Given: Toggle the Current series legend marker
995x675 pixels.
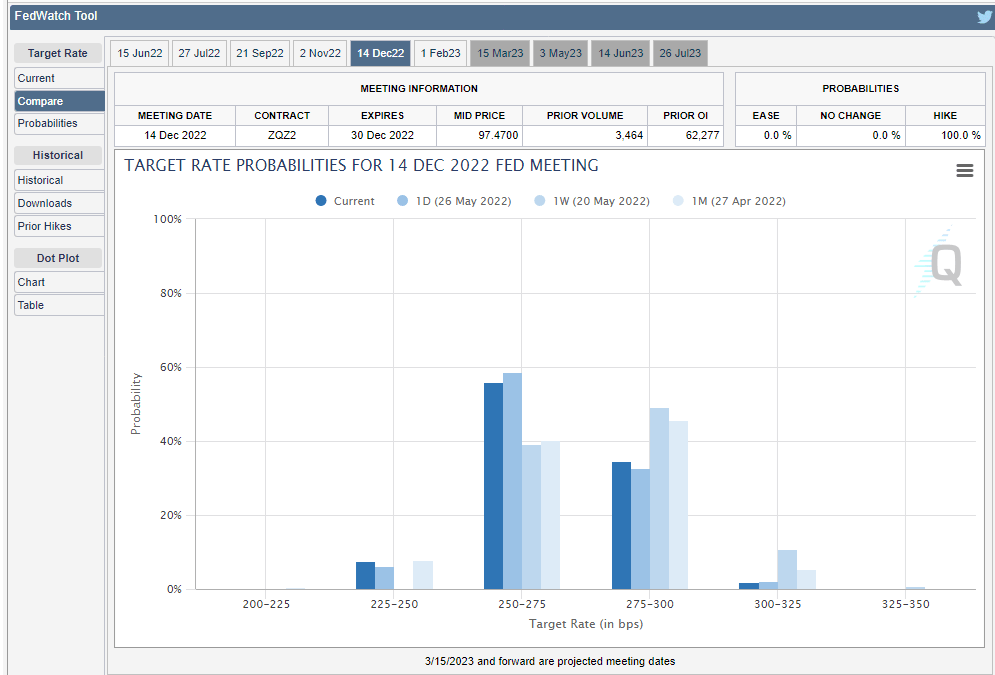Looking at the screenshot, I should click(321, 201).
